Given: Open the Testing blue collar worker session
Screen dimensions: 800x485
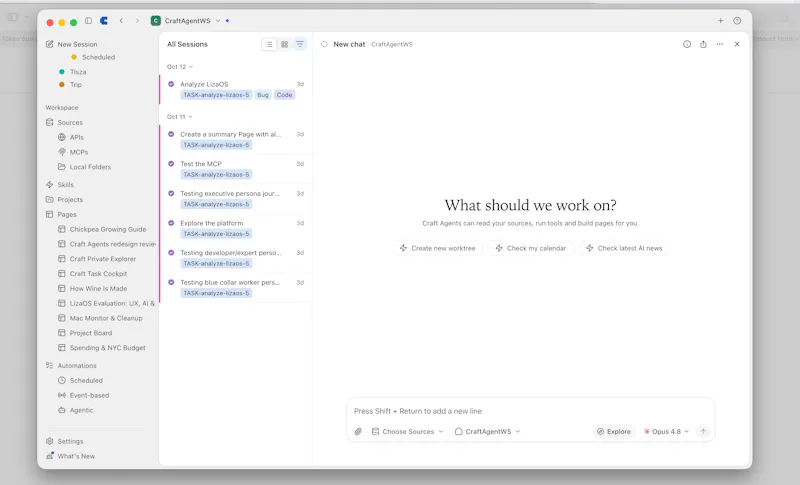Looking at the screenshot, I should click(x=236, y=288).
